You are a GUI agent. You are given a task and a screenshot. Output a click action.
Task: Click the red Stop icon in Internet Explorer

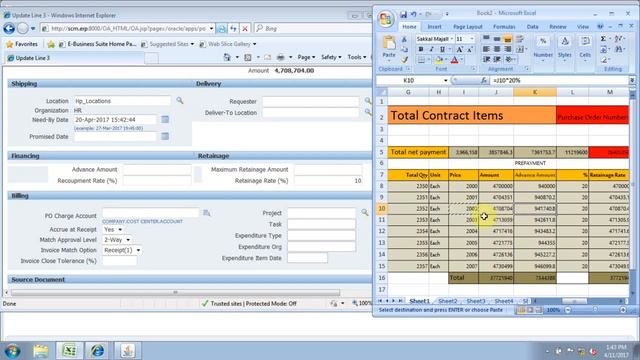click(x=244, y=29)
